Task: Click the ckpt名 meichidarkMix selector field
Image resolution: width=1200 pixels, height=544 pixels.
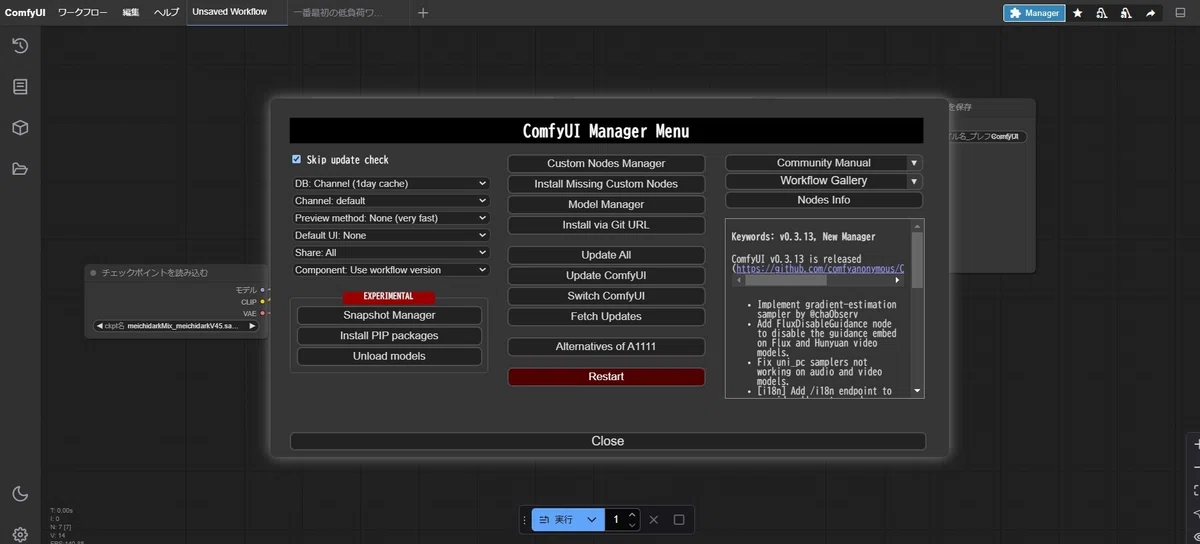Action: pyautogui.click(x=176, y=326)
